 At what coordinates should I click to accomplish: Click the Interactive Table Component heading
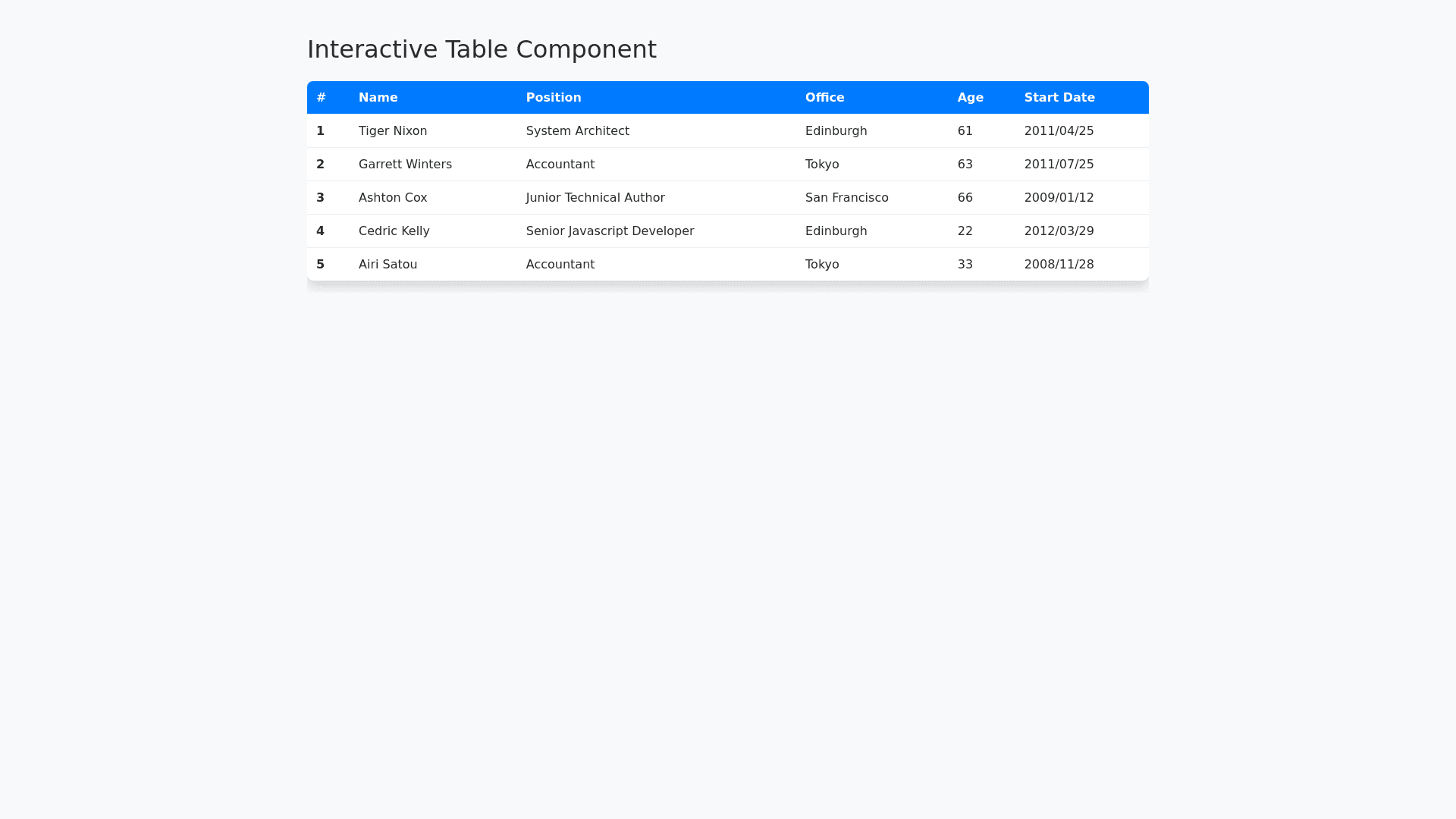coord(482,49)
